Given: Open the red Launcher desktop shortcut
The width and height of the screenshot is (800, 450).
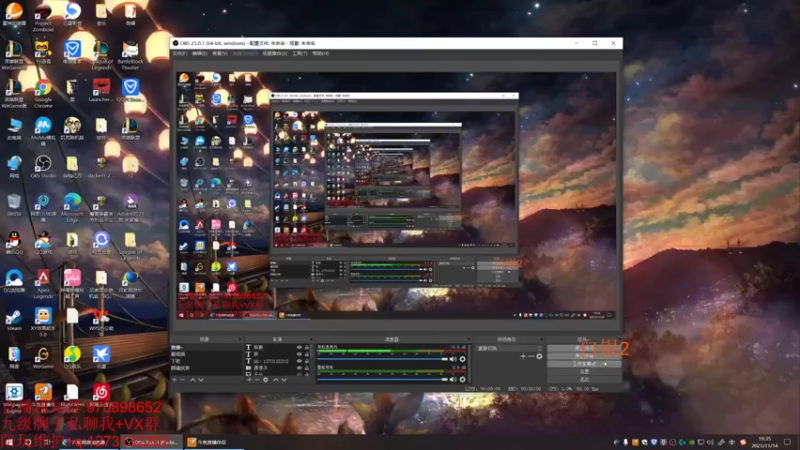Looking at the screenshot, I should click(x=101, y=90).
